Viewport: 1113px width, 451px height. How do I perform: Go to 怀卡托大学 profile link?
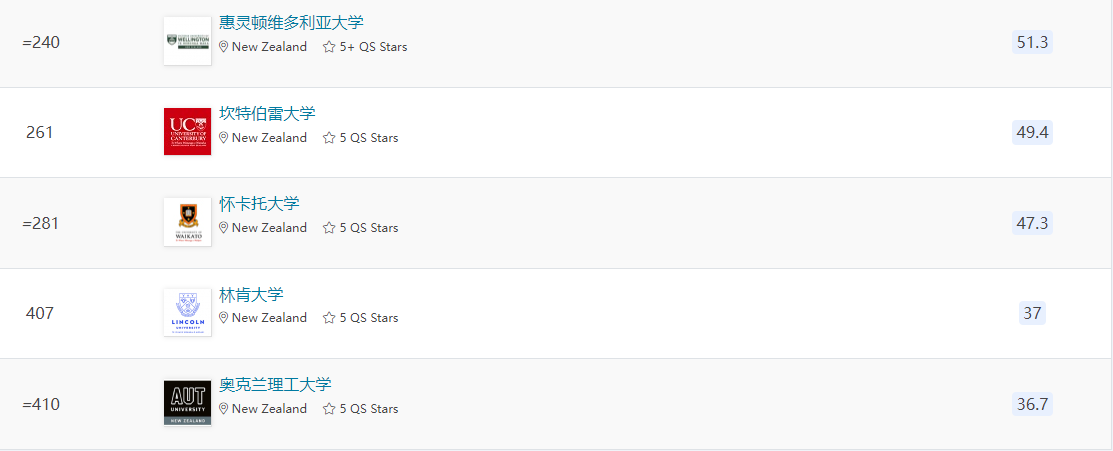[259, 204]
